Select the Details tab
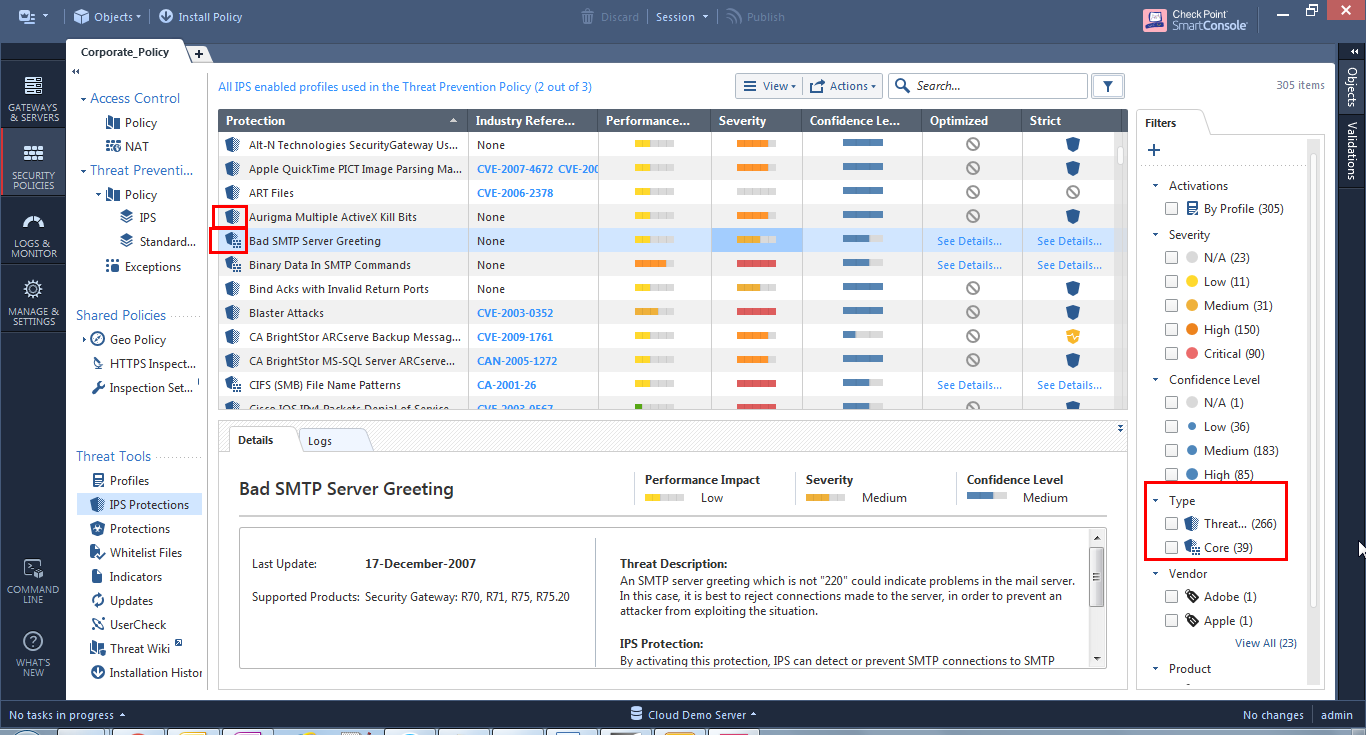This screenshot has width=1366, height=735. pos(256,440)
